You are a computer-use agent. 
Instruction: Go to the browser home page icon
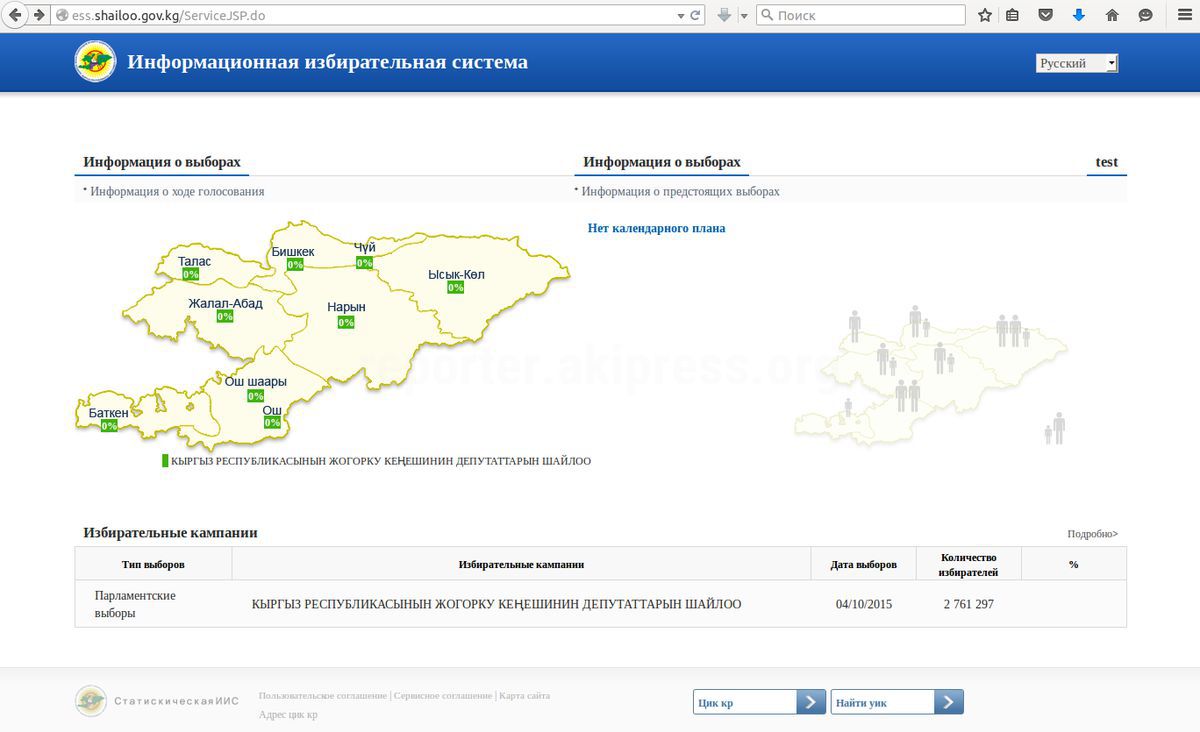click(1112, 15)
